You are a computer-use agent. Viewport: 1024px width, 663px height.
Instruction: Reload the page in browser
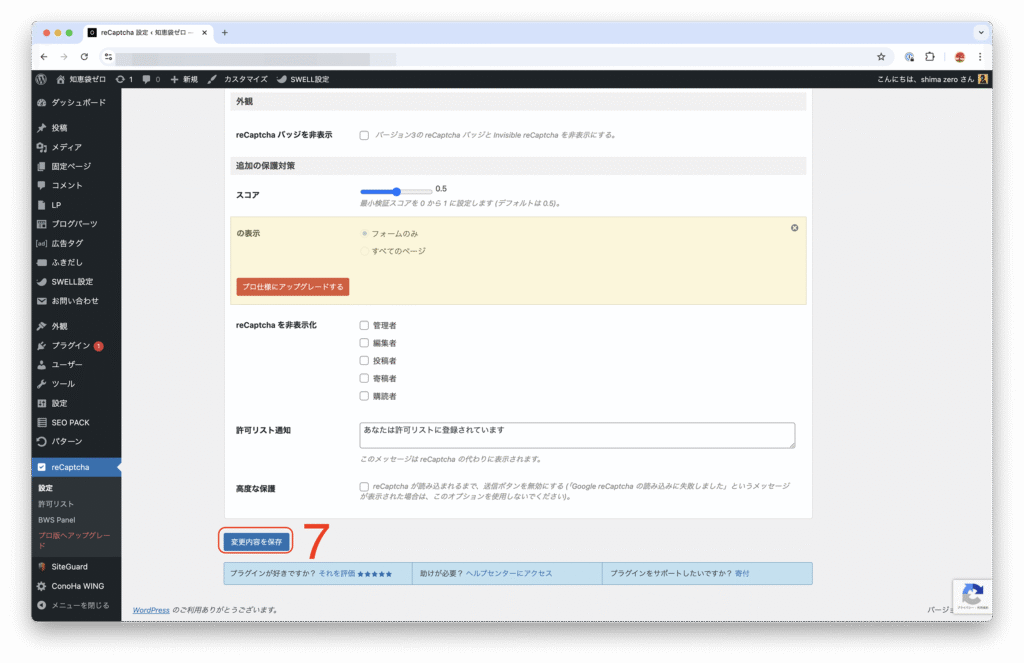[84, 57]
